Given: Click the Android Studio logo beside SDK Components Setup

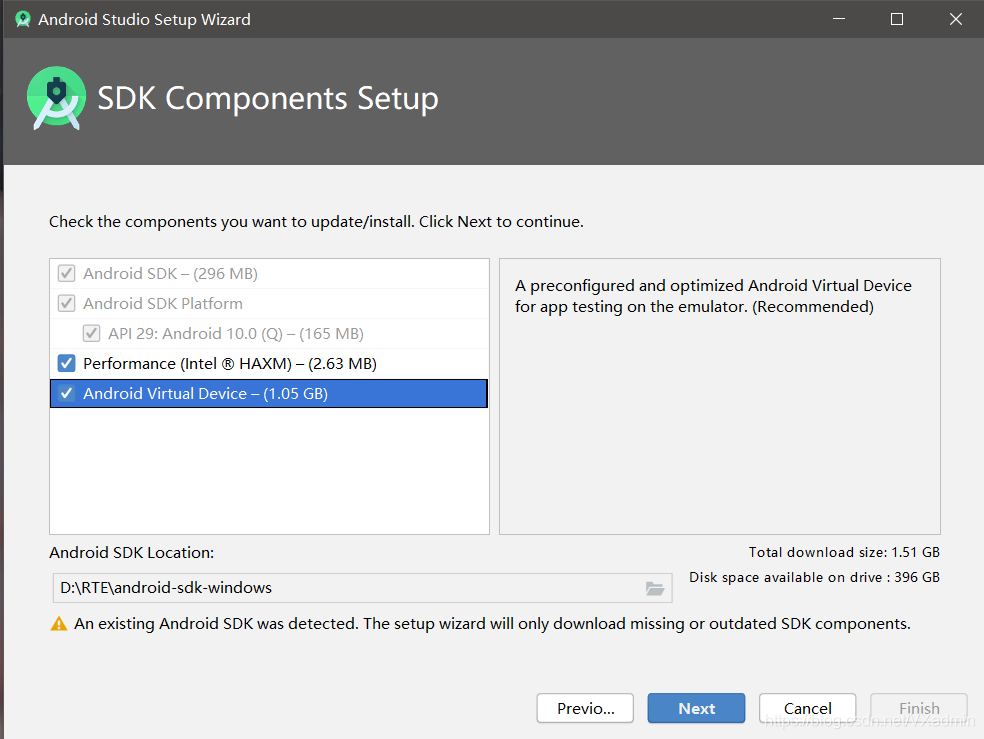Looking at the screenshot, I should [x=56, y=98].
